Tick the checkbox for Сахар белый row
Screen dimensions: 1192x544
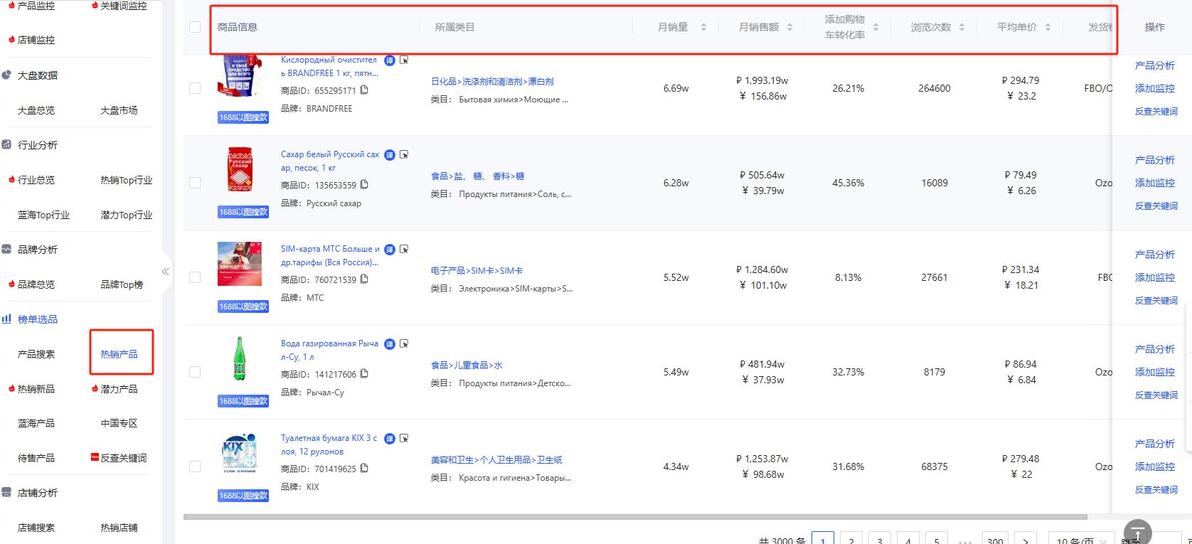[x=195, y=183]
